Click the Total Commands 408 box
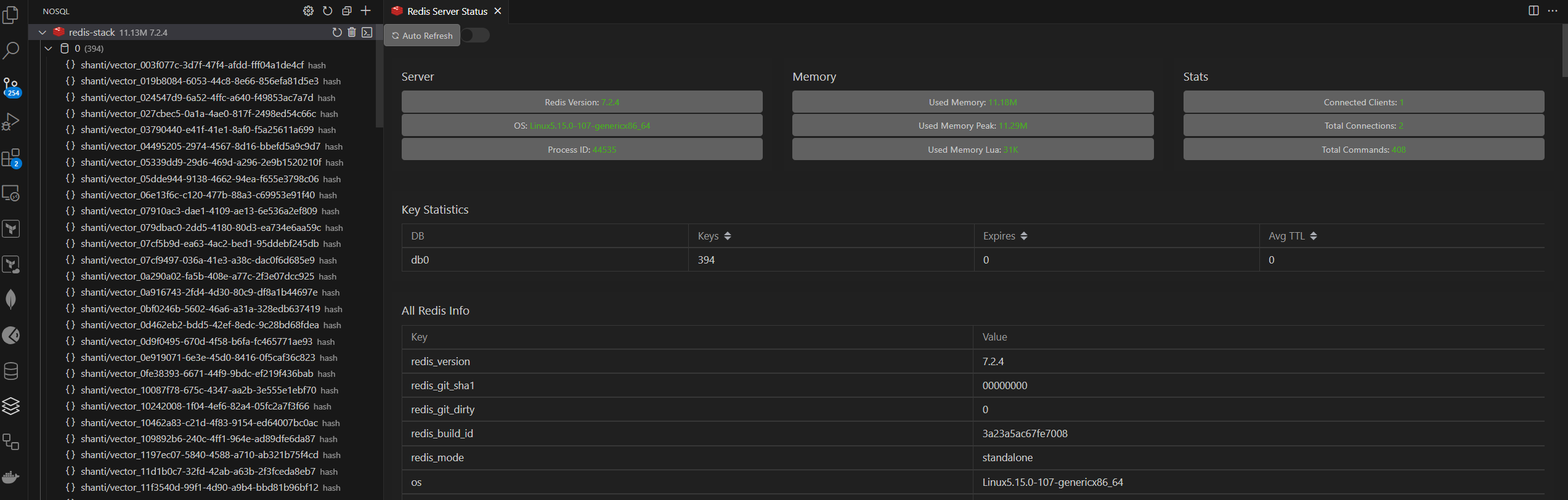Image resolution: width=1568 pixels, height=500 pixels. 1363,150
